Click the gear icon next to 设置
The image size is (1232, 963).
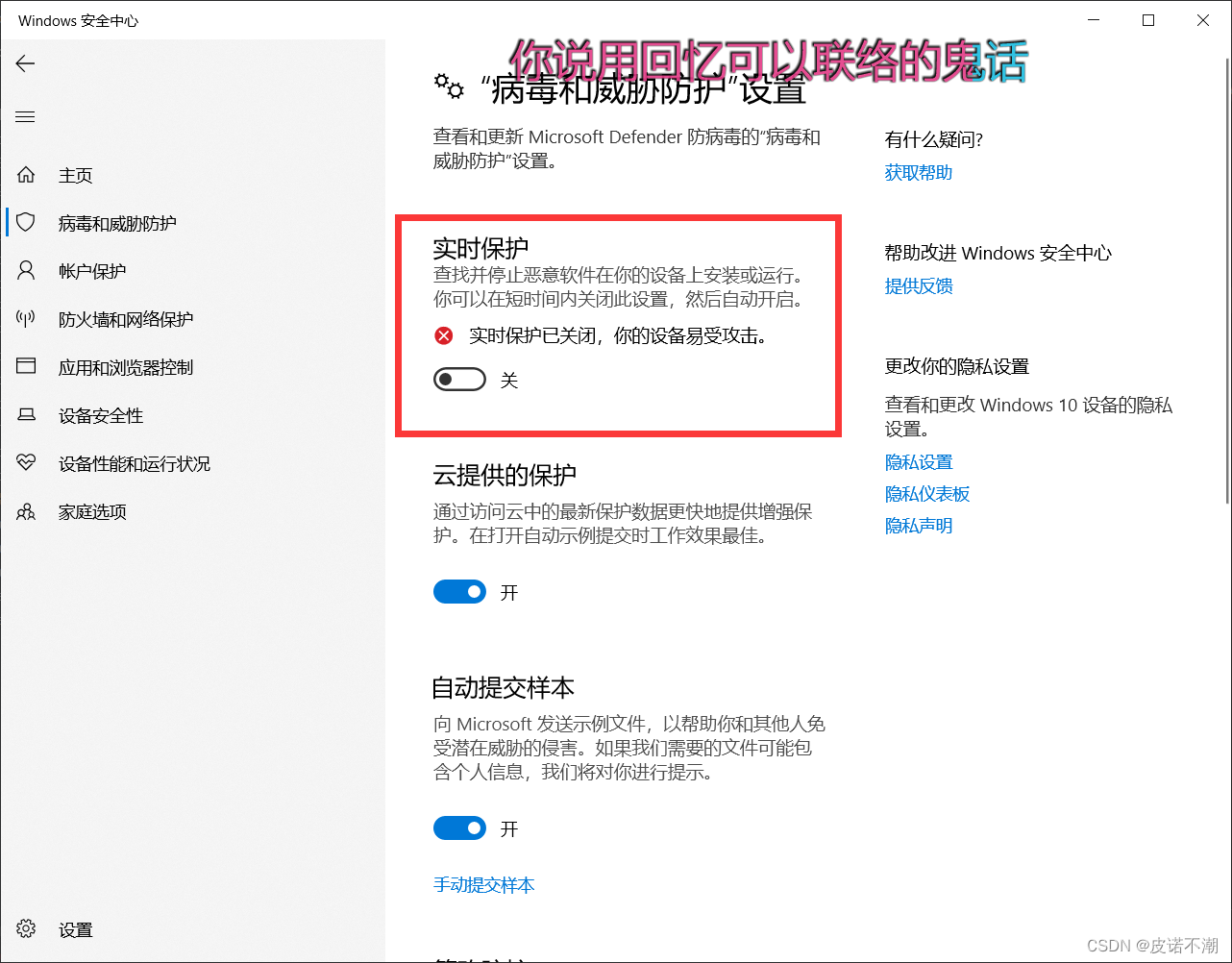click(x=26, y=929)
